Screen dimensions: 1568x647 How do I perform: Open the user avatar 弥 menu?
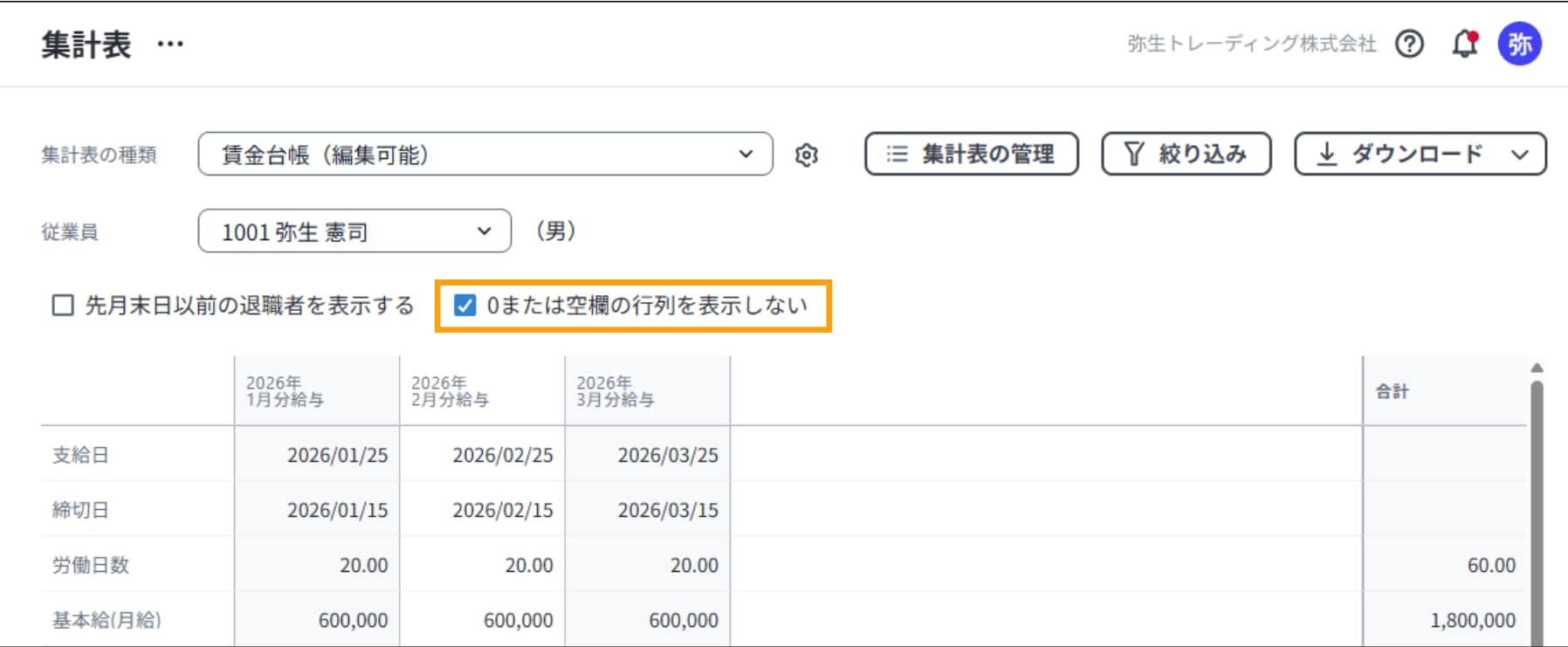1520,44
